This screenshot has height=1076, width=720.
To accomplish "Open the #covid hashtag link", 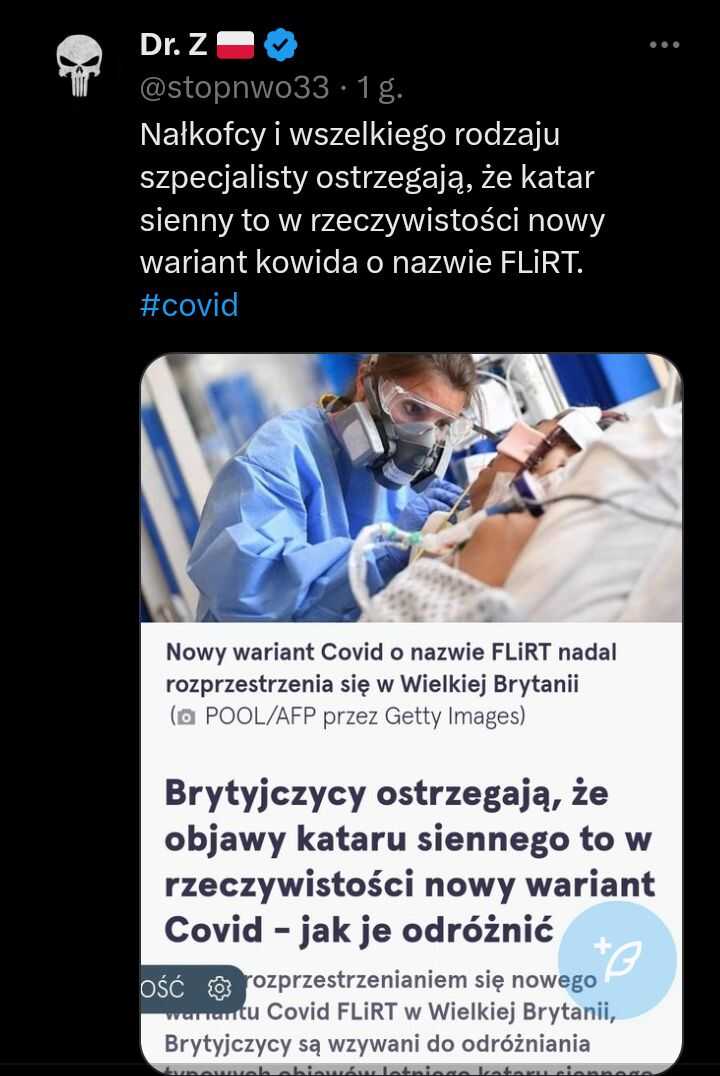I will click(x=189, y=305).
